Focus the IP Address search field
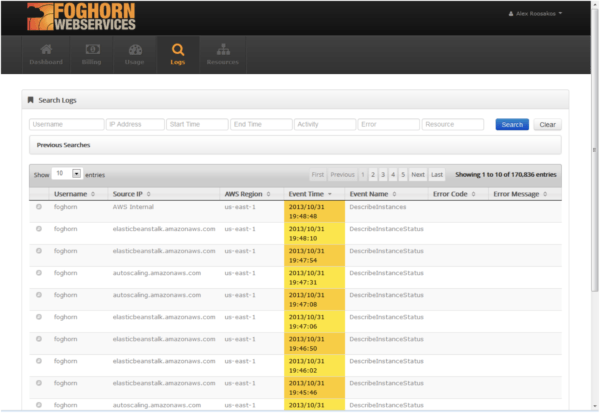Screen dimensions: 600x413 135,124
